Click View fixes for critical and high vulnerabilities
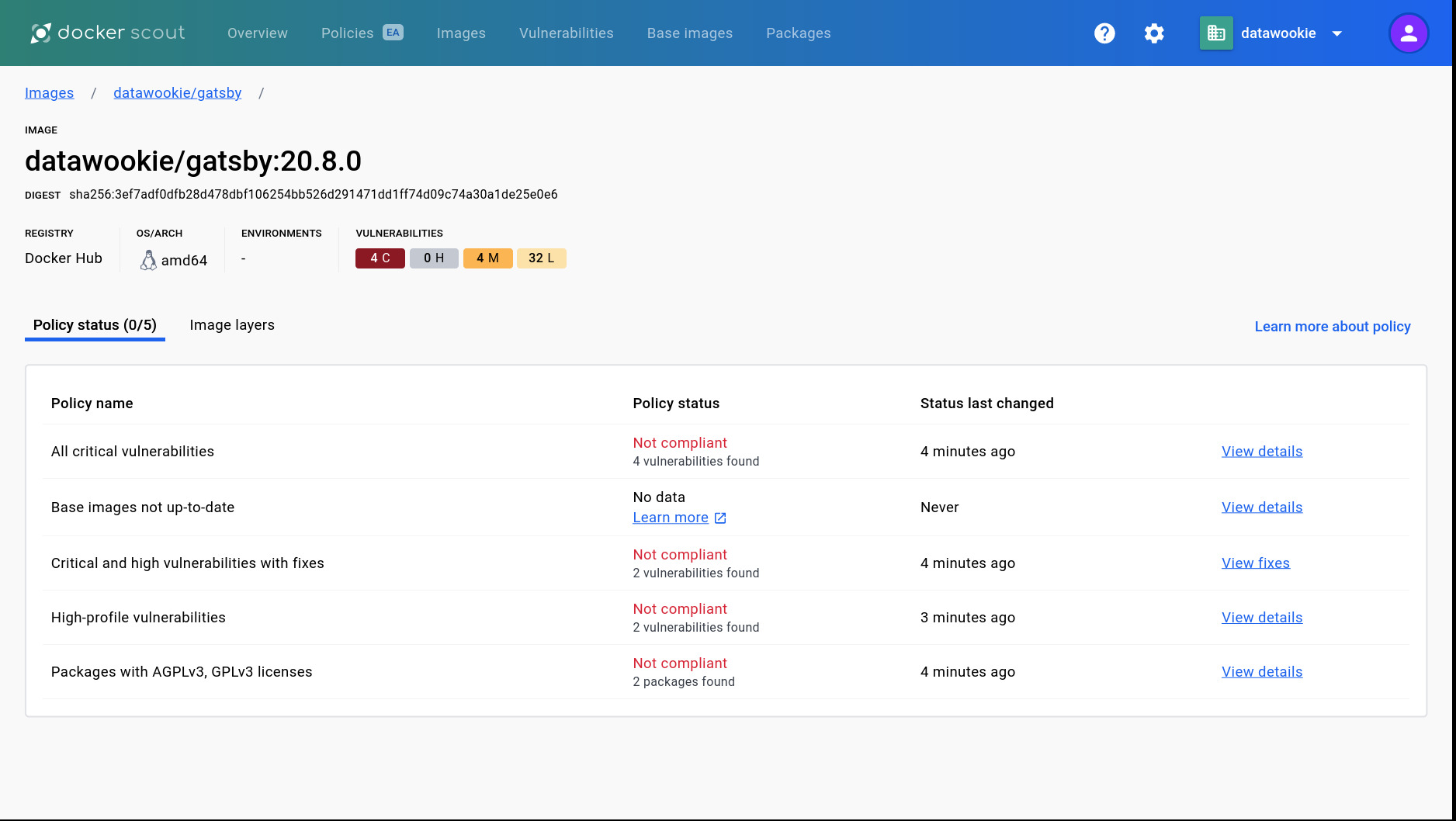Image resolution: width=1456 pixels, height=821 pixels. coord(1255,563)
